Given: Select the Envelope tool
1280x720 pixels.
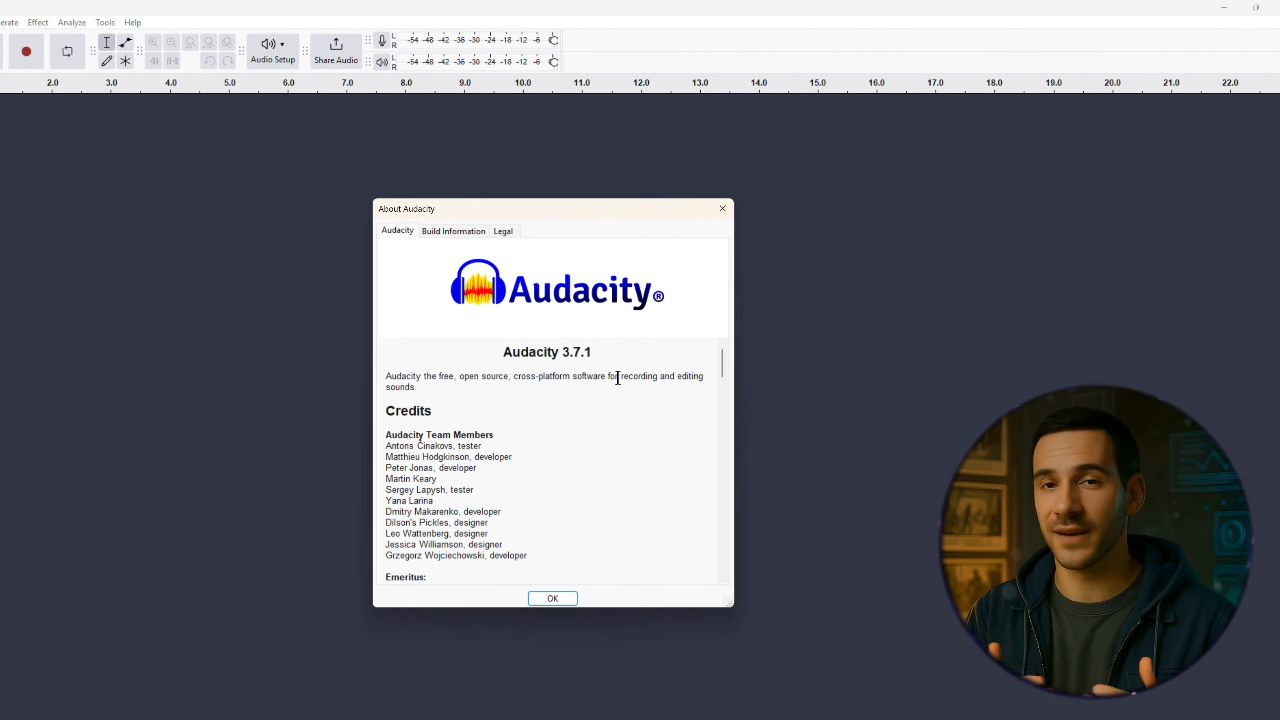Looking at the screenshot, I should [x=125, y=43].
